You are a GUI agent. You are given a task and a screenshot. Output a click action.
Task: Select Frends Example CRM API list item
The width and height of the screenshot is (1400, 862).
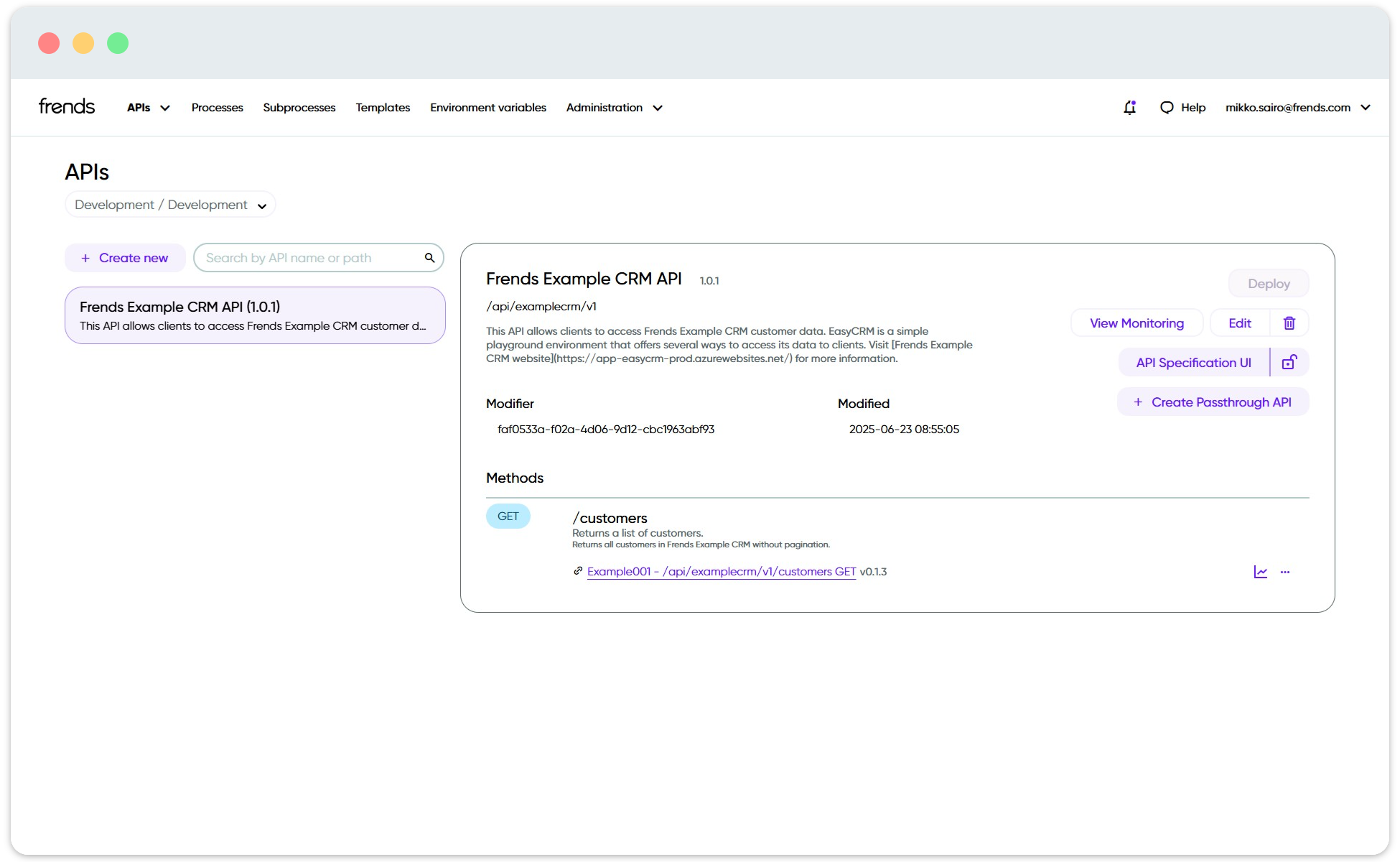tap(255, 315)
